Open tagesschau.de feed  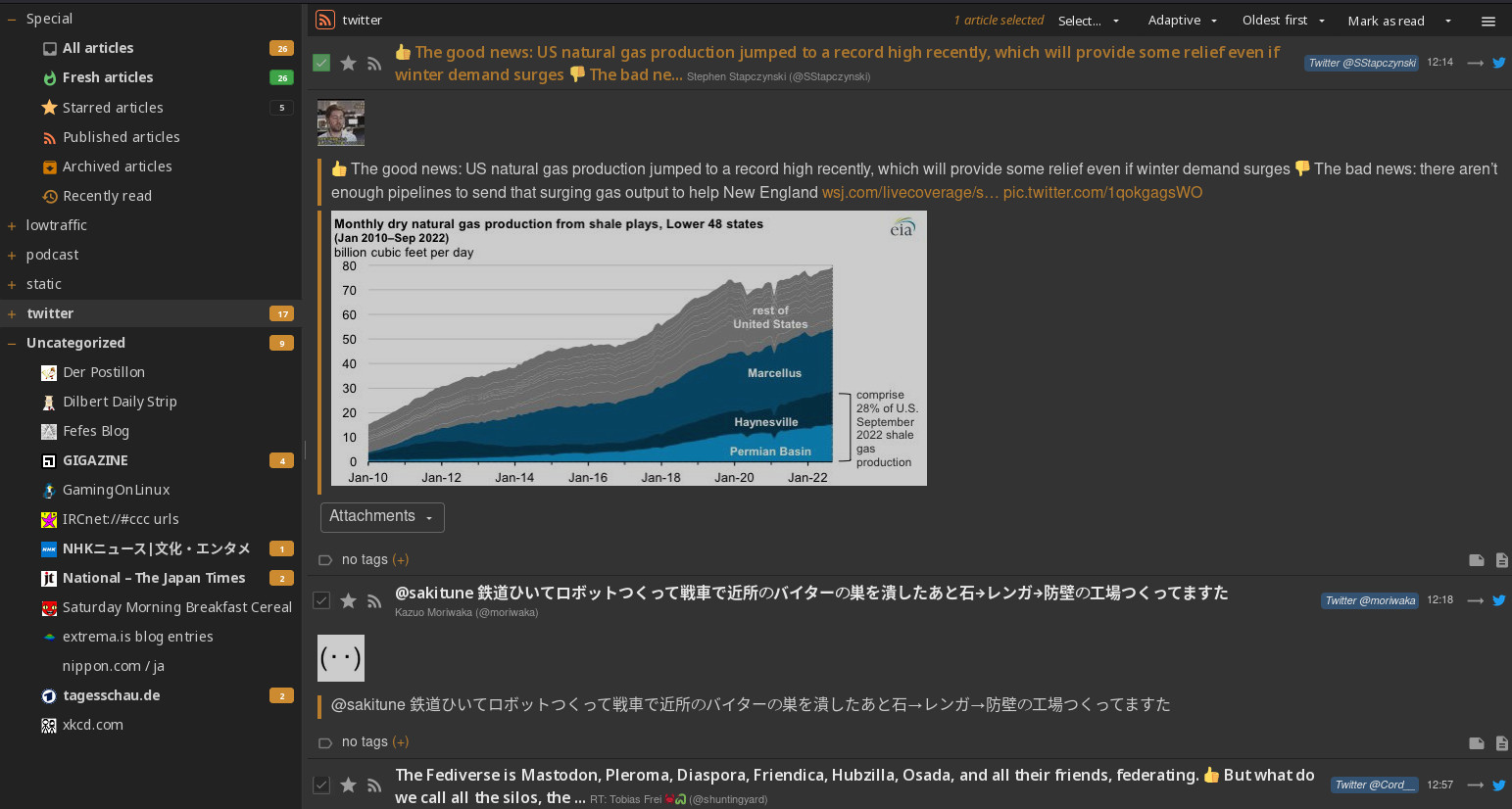coord(111,695)
